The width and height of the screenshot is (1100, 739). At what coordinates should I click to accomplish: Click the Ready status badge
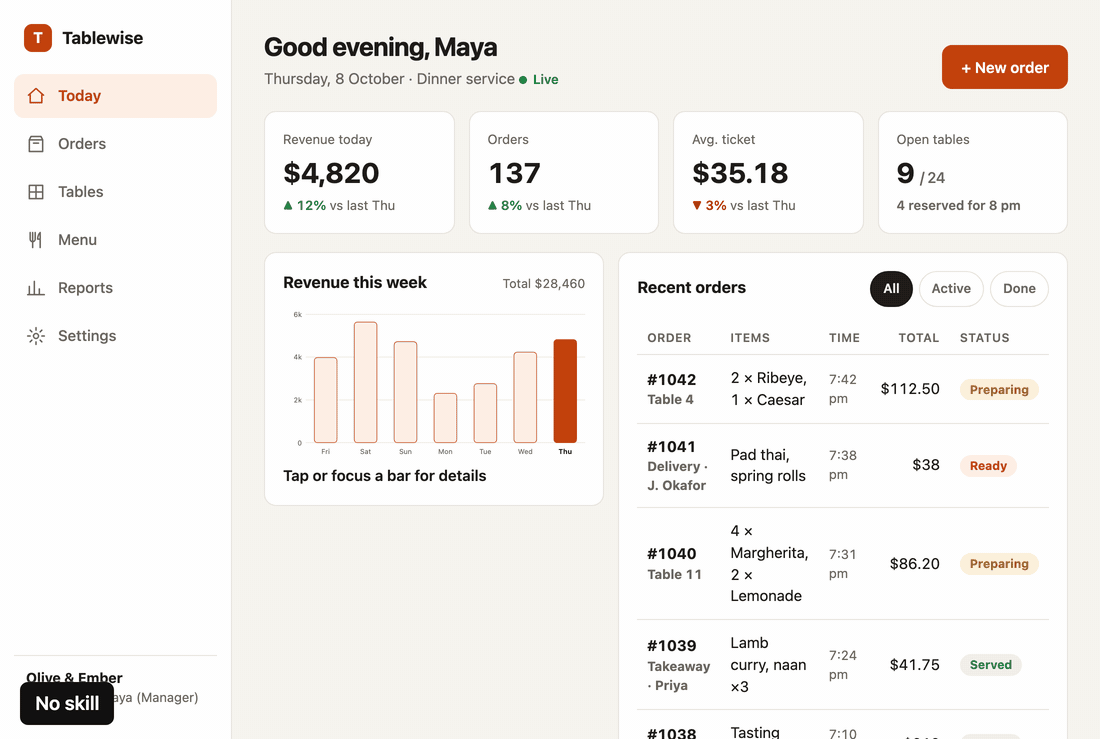[x=988, y=465]
